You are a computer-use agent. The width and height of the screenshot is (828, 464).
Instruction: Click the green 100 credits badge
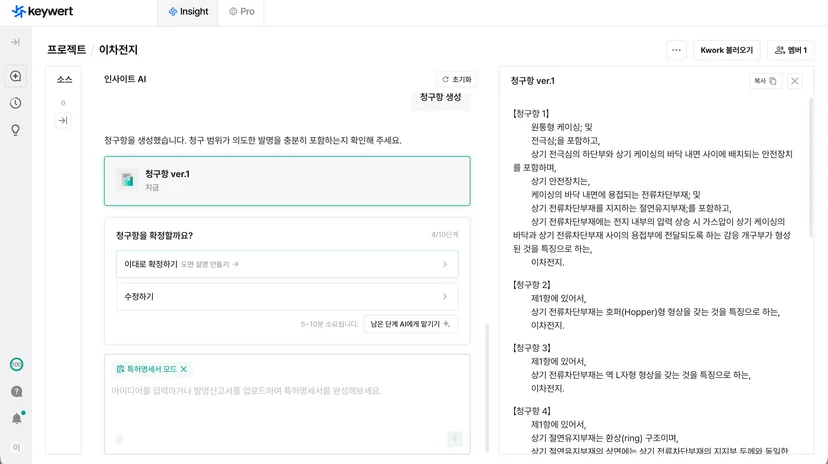point(16,364)
